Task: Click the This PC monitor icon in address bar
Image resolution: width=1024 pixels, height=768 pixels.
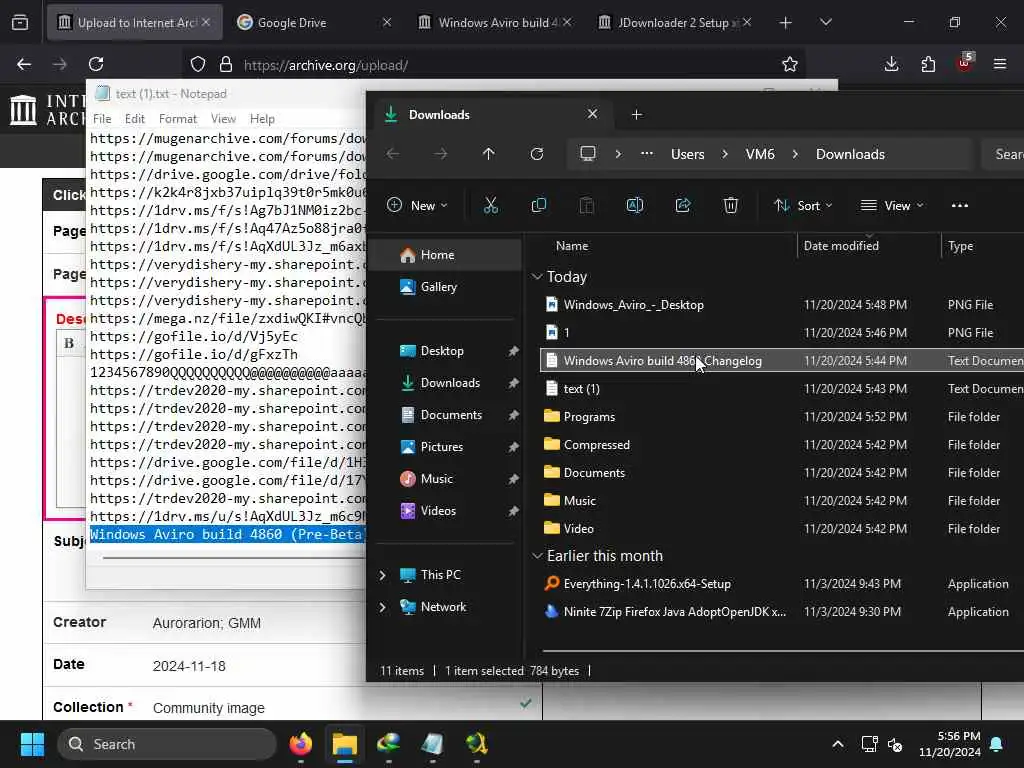Action: click(588, 154)
